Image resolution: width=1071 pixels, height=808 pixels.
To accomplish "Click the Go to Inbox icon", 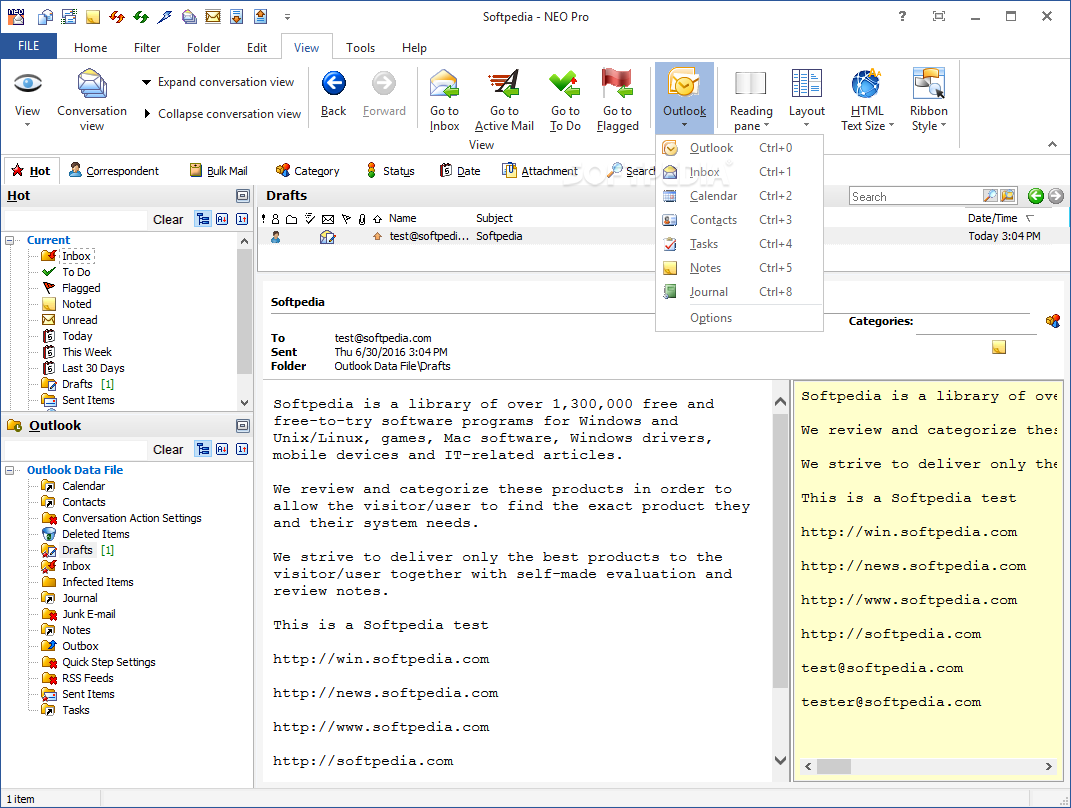I will click(x=444, y=100).
